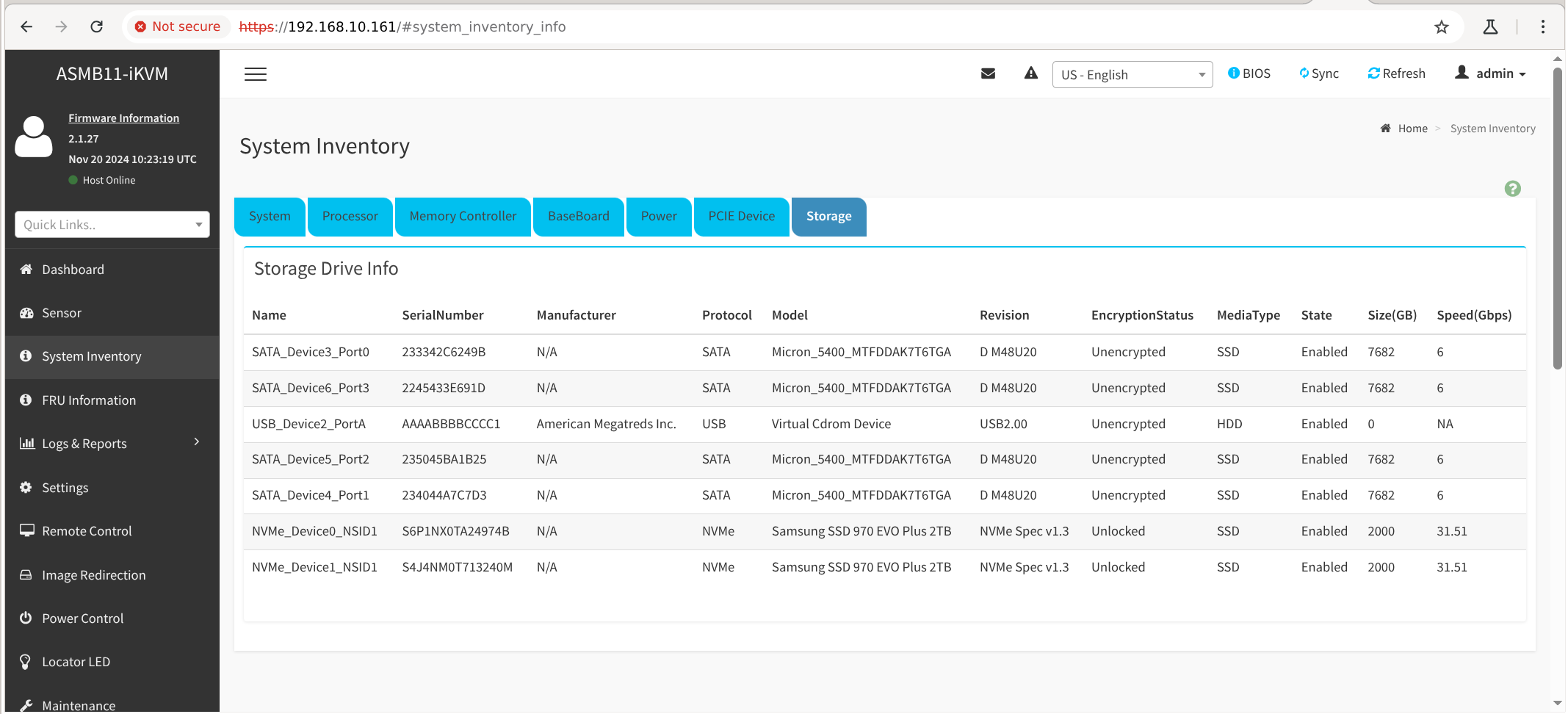Toggle the hamburger sidebar menu icon
This screenshot has width=1568, height=714.
coord(256,74)
